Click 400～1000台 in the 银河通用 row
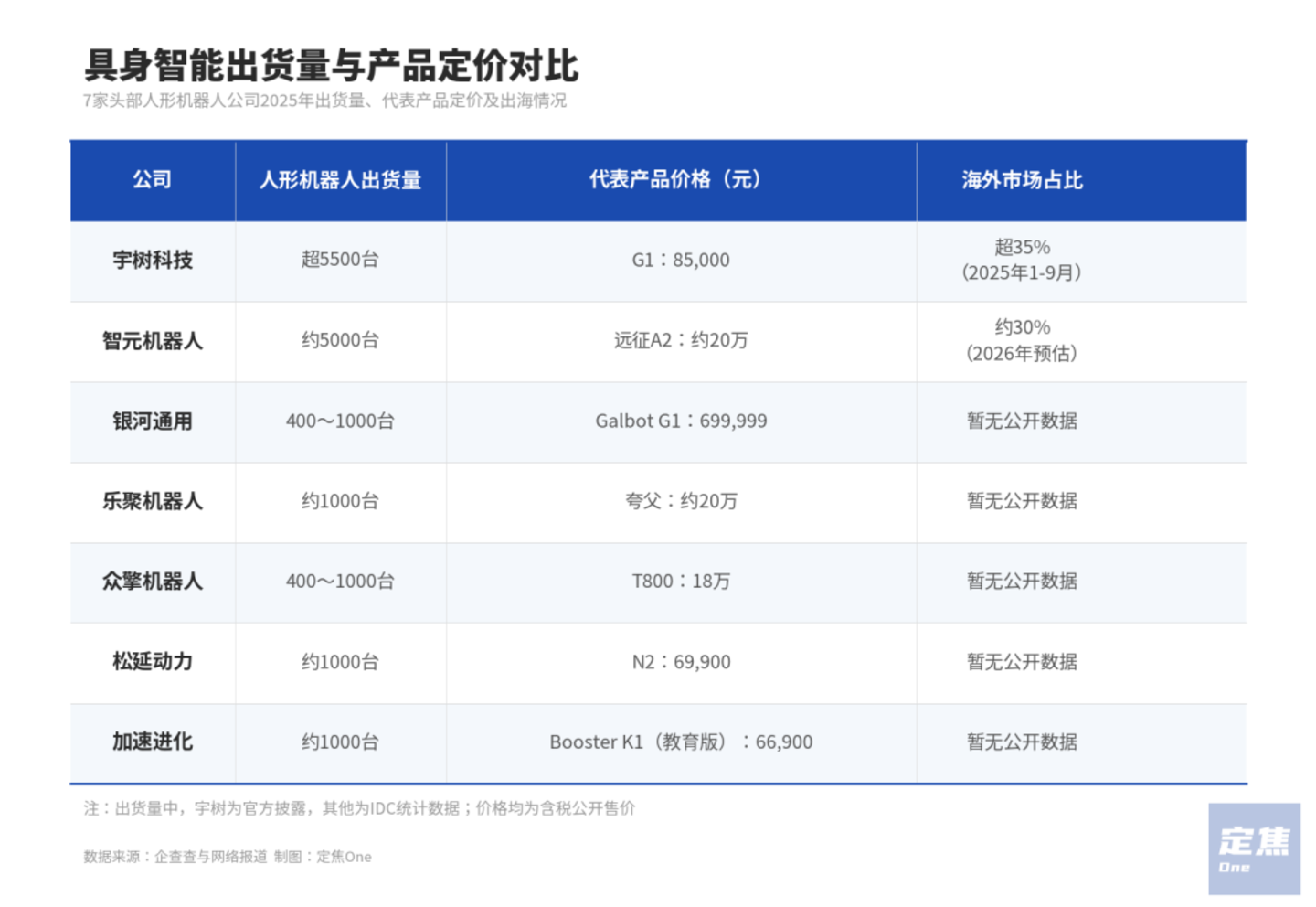The height and width of the screenshot is (907, 1316). pos(341,421)
